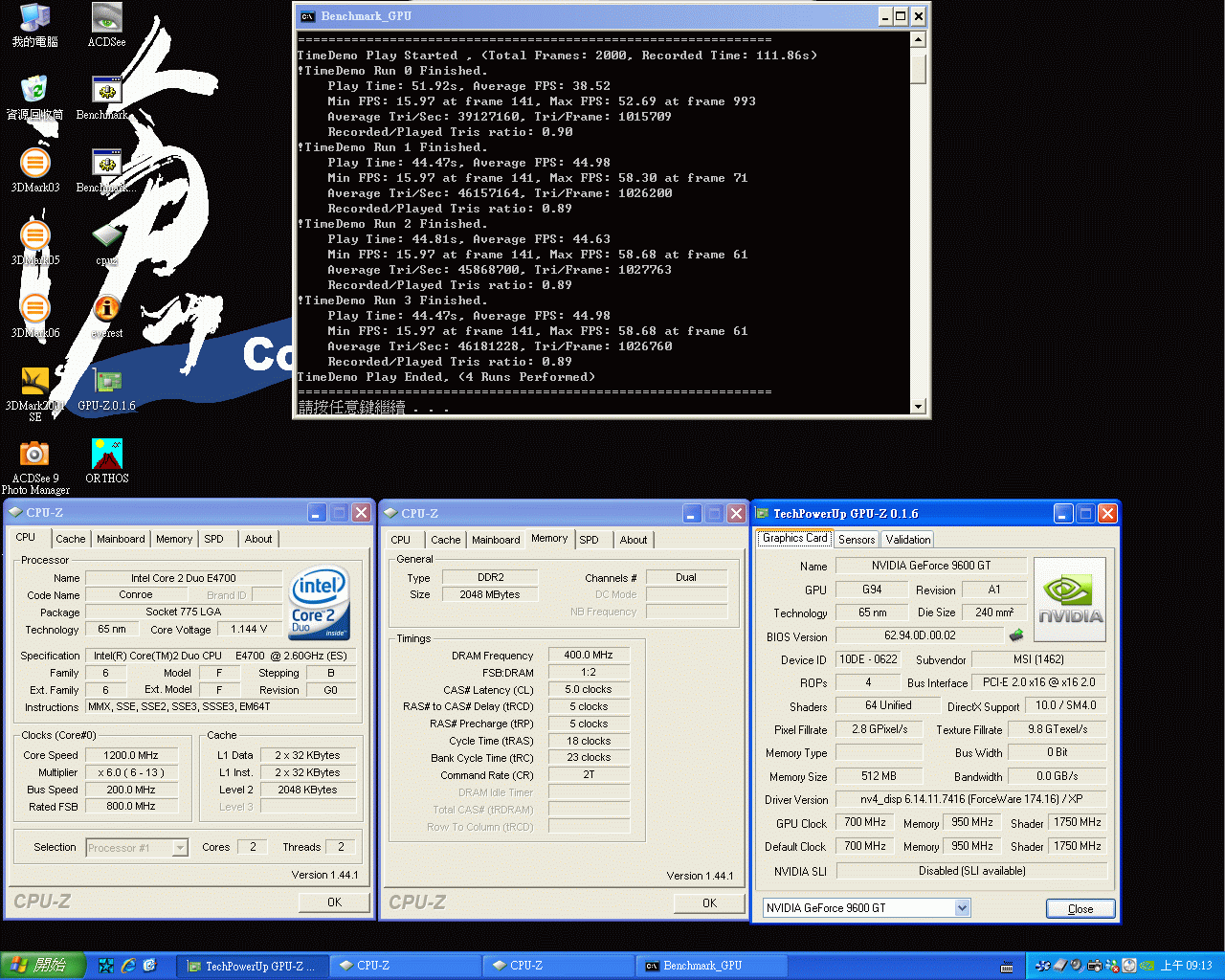This screenshot has height=980, width=1225.
Task: Click the NVIDIA SLI status field
Action: (971, 871)
